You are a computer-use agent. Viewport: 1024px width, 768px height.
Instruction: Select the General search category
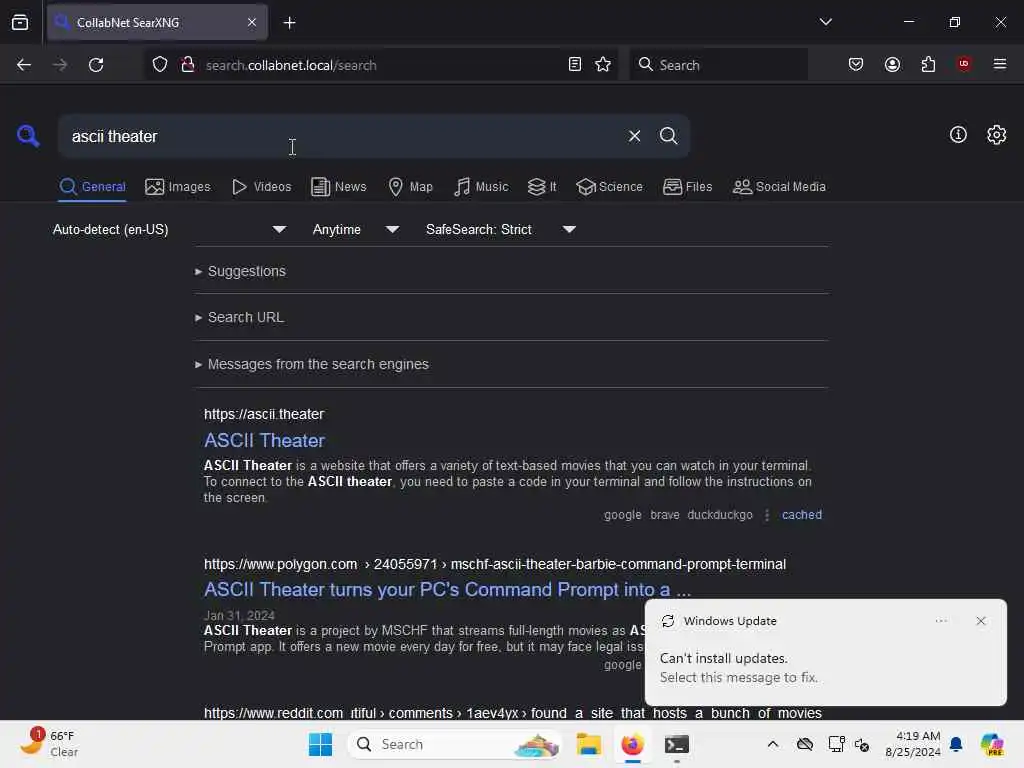(x=92, y=187)
